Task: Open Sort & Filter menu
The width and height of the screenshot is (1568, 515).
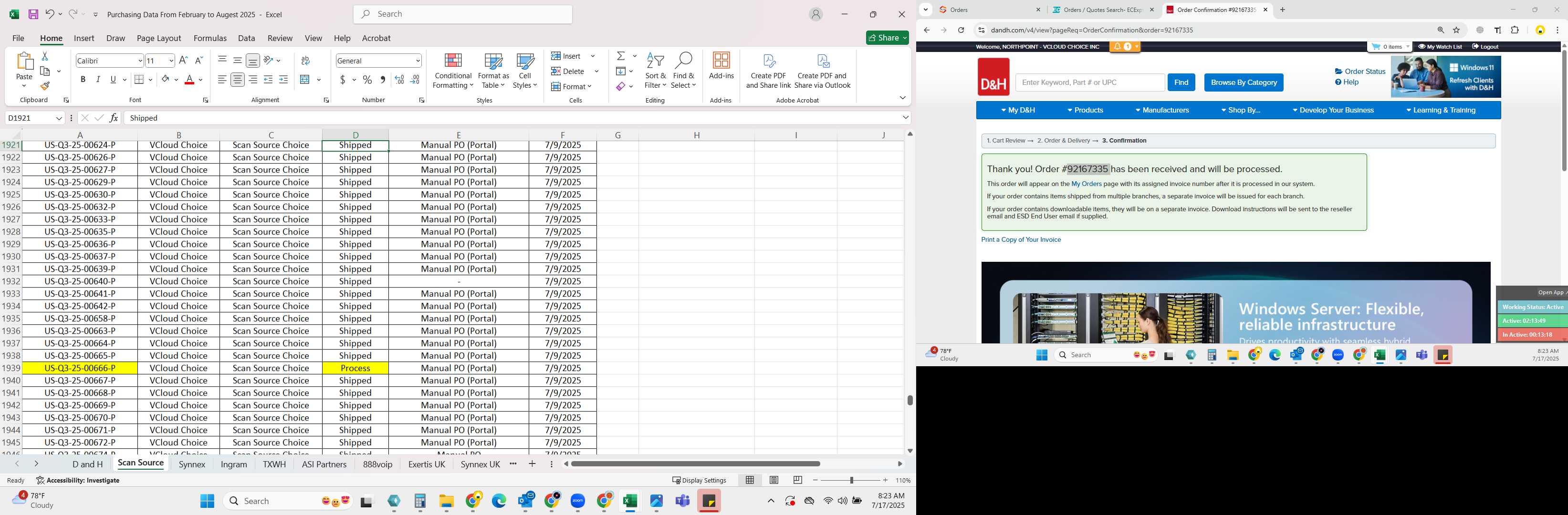Action: click(x=656, y=71)
